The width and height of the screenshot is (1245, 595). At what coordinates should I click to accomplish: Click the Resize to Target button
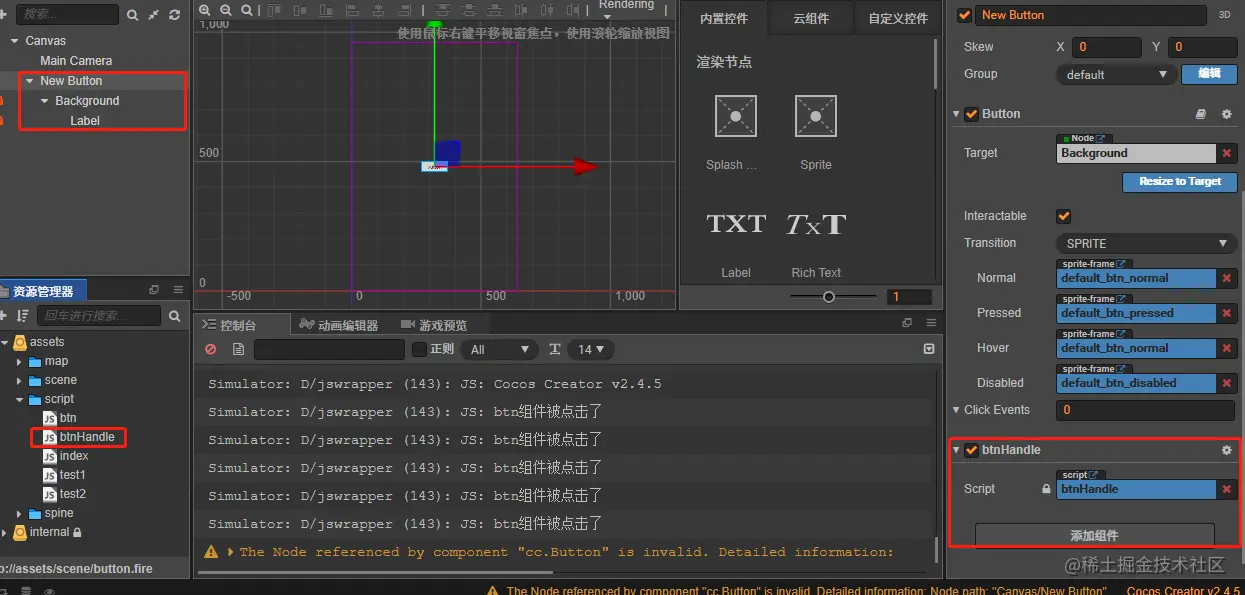click(x=1180, y=182)
